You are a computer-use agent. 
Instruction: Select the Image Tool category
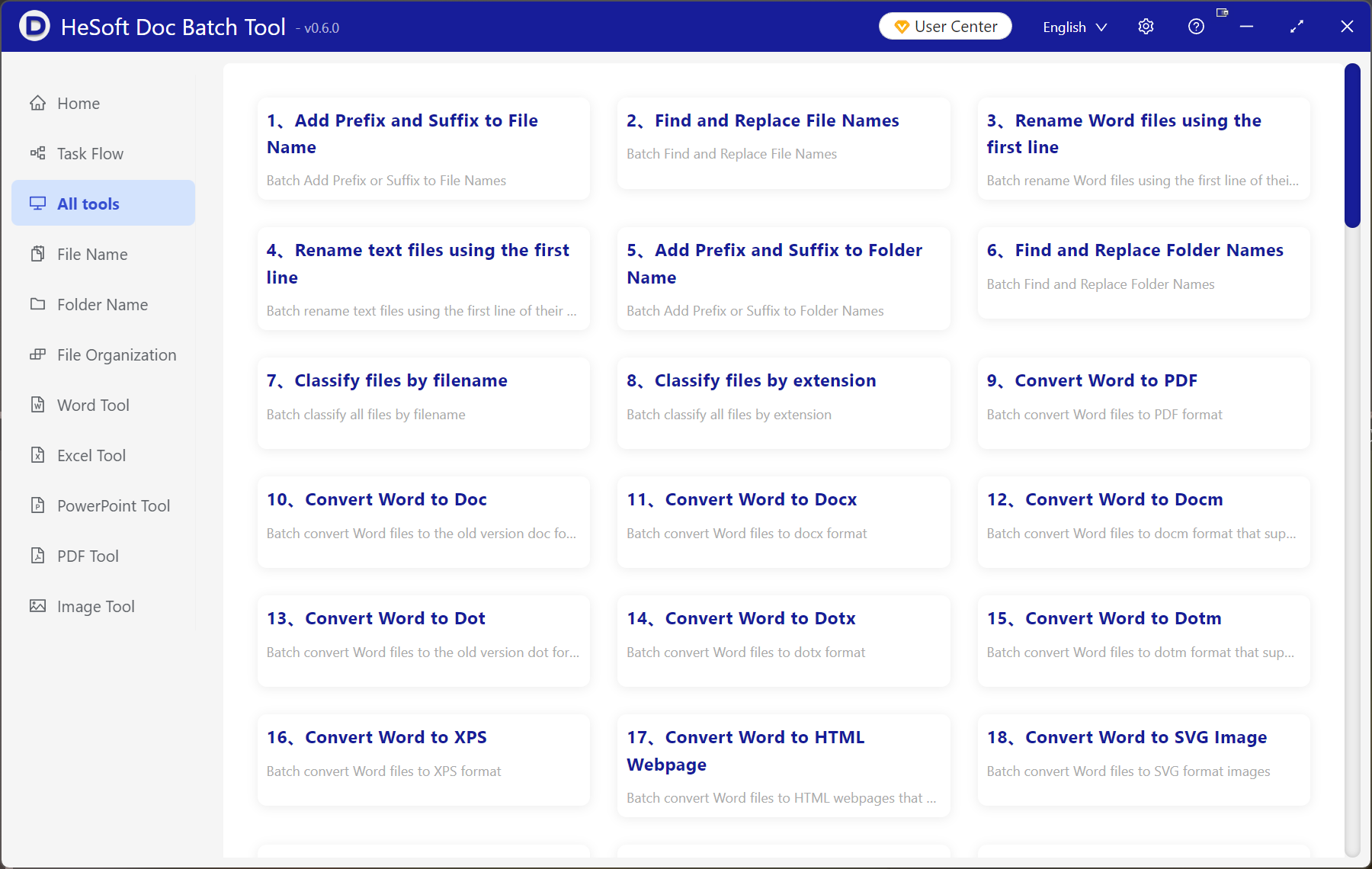104,606
